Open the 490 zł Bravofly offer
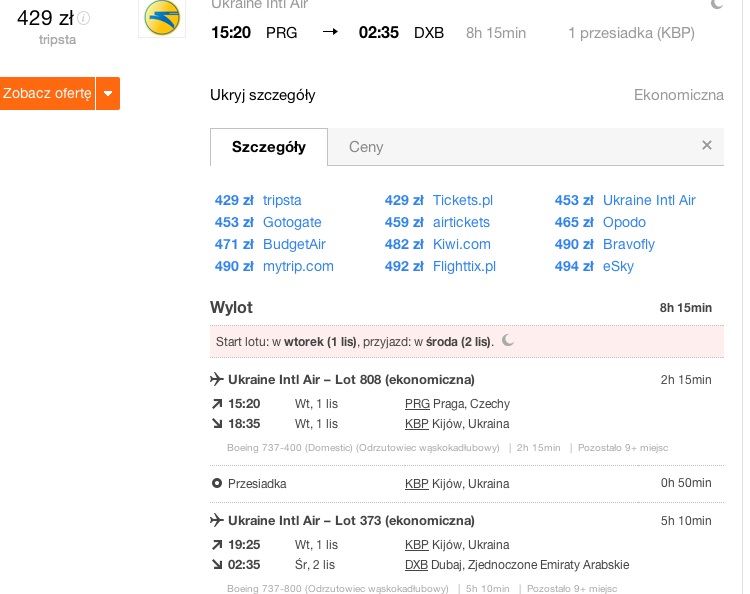The height and width of the screenshot is (594, 750). click(x=605, y=244)
